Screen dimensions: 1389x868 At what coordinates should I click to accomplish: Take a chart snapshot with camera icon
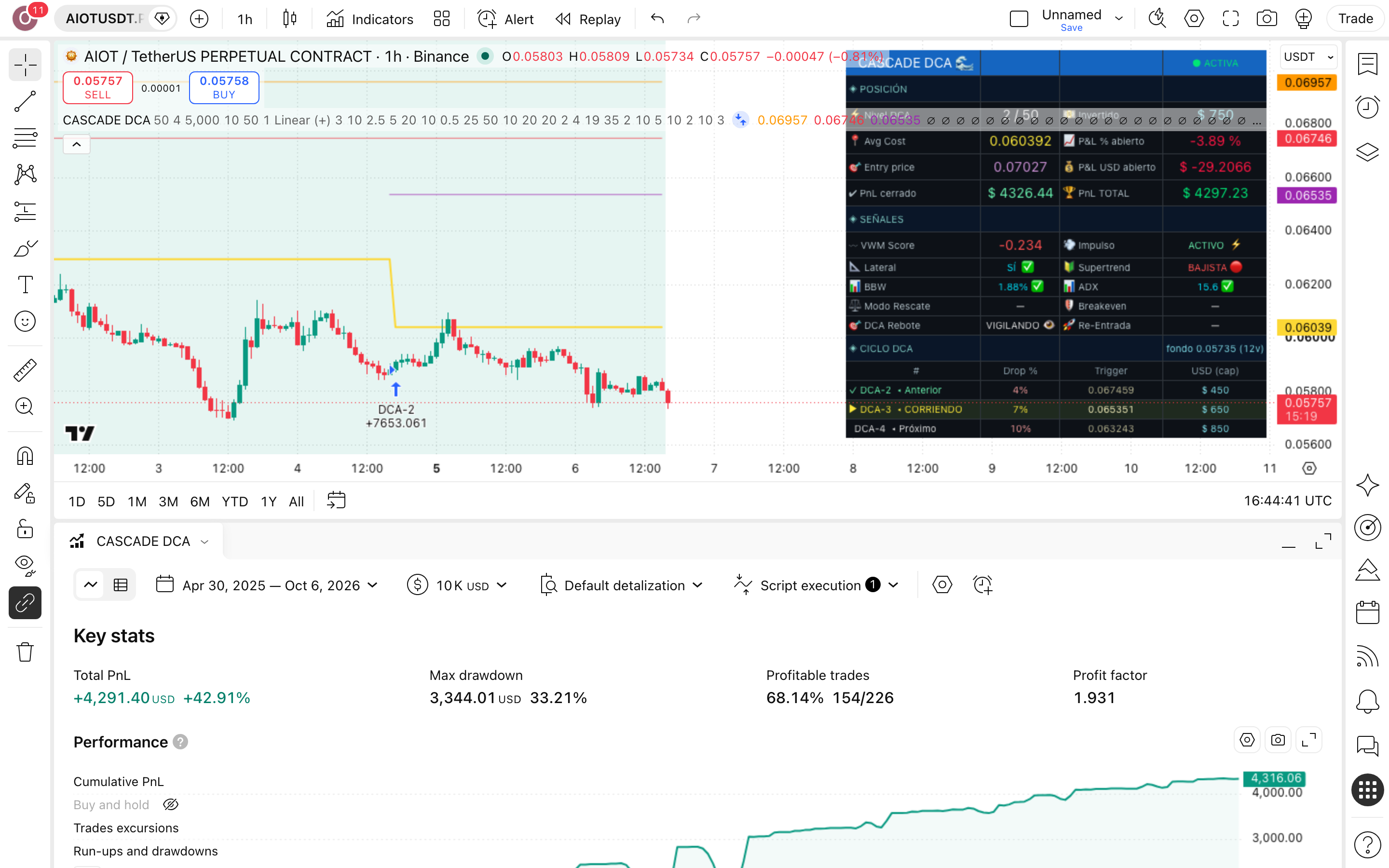click(x=1266, y=19)
